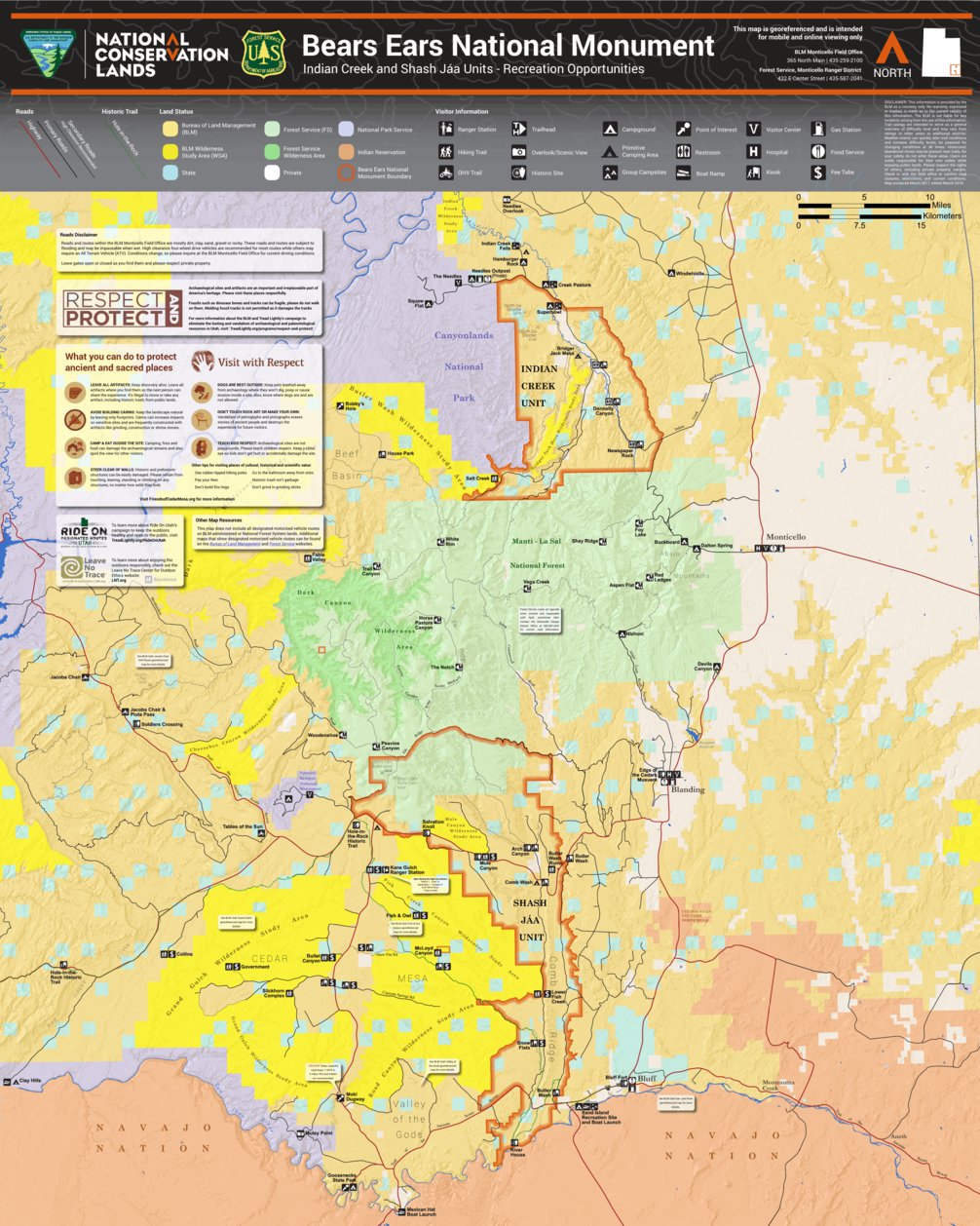Select the Visitor Center V icon
The image size is (980, 1226).
point(754,129)
